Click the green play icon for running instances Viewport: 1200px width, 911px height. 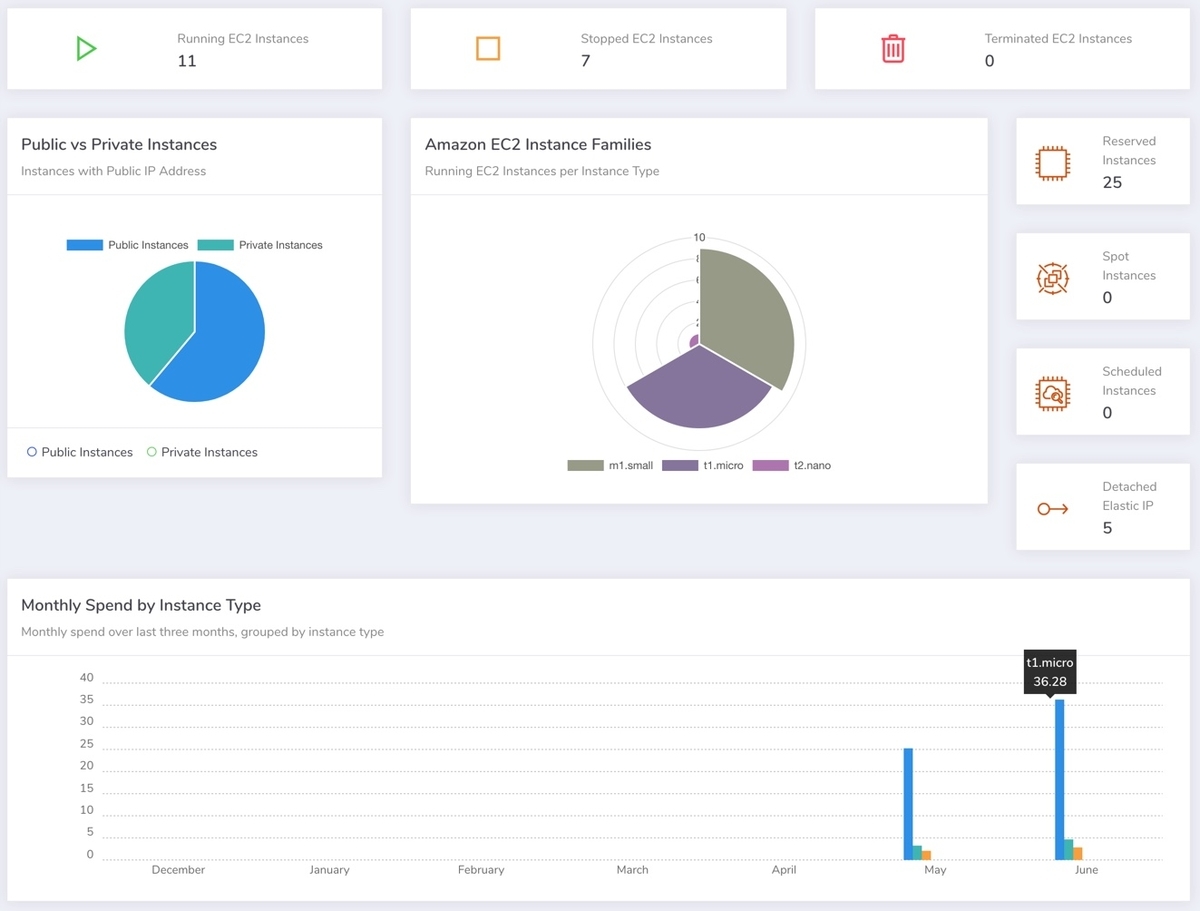87,48
